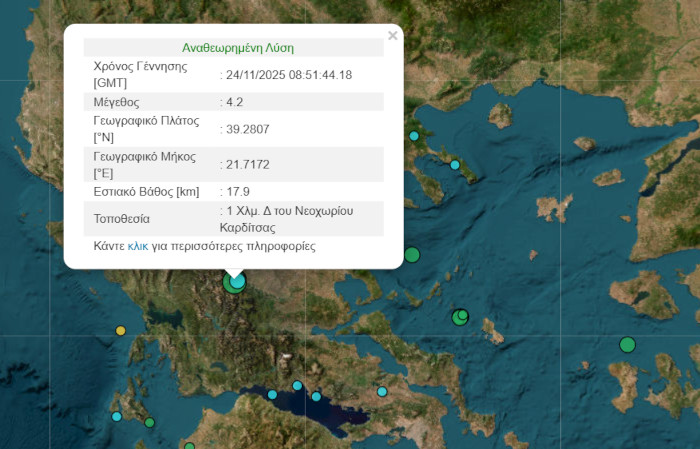
Task: Click the latitude value 39.2807
Action: 247,129
